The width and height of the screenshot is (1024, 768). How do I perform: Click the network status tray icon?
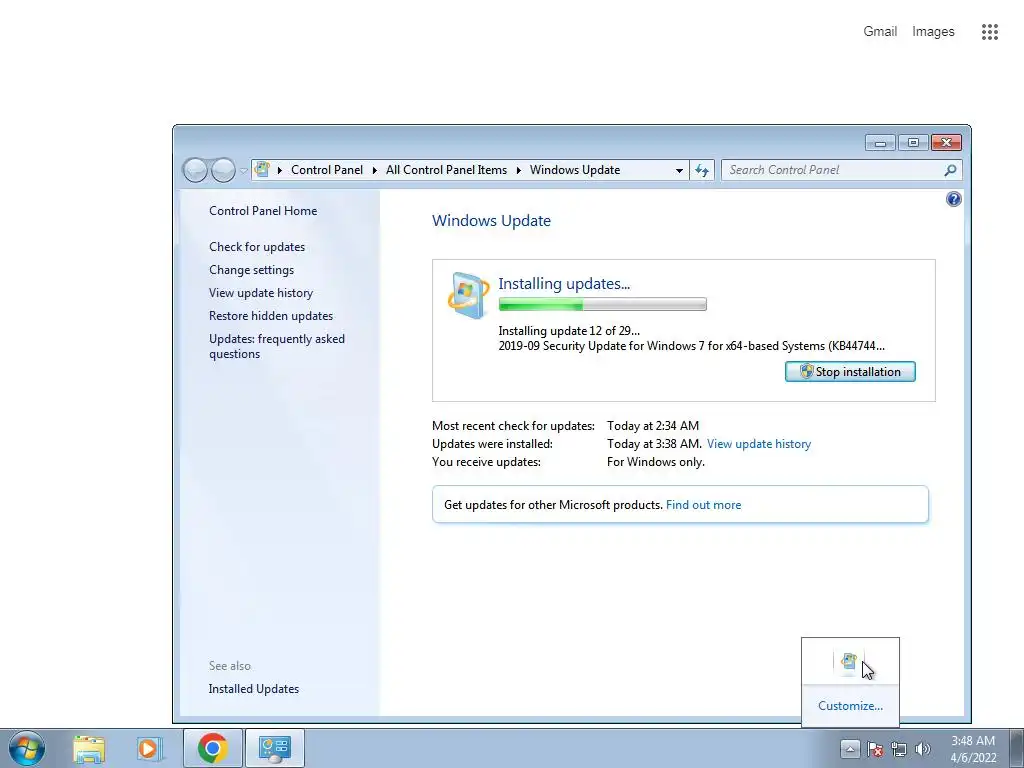point(899,749)
